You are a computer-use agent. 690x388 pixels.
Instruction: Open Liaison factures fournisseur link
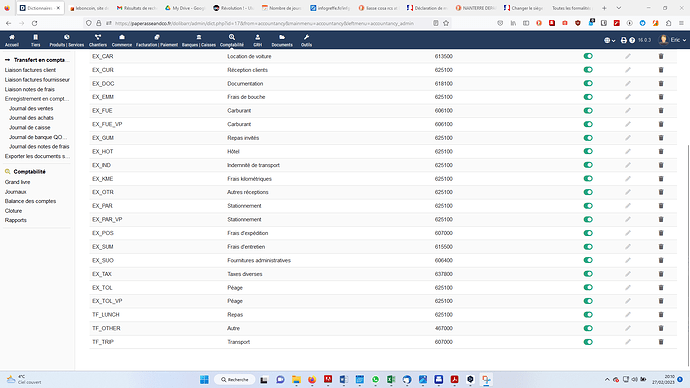(37, 80)
